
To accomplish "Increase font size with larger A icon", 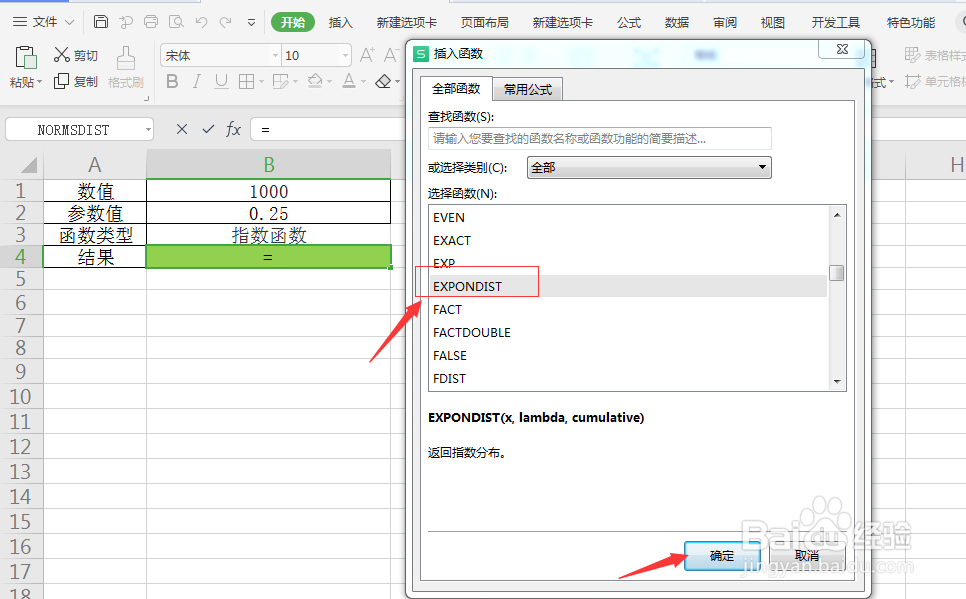I will [x=367, y=55].
